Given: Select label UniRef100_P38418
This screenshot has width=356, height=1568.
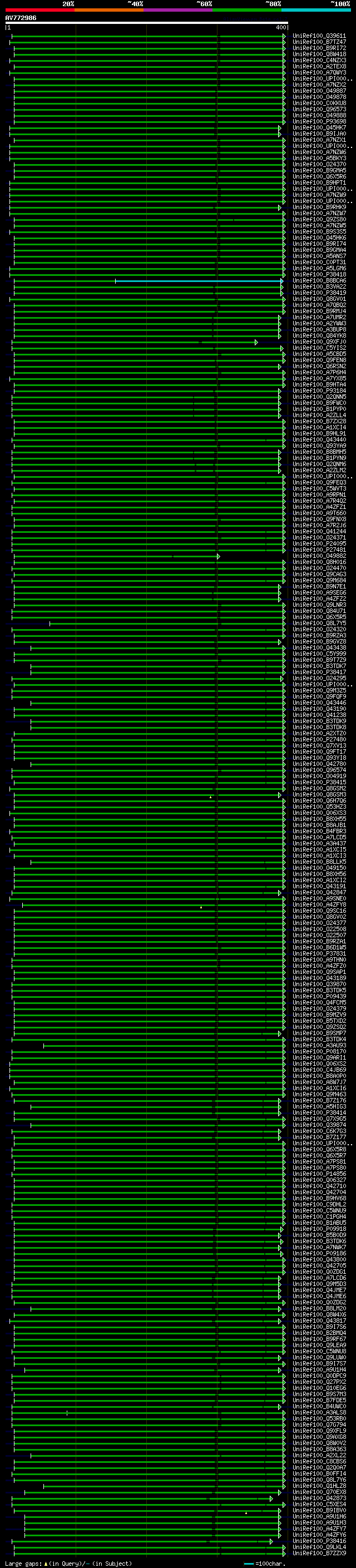Looking at the screenshot, I should 319,275.
